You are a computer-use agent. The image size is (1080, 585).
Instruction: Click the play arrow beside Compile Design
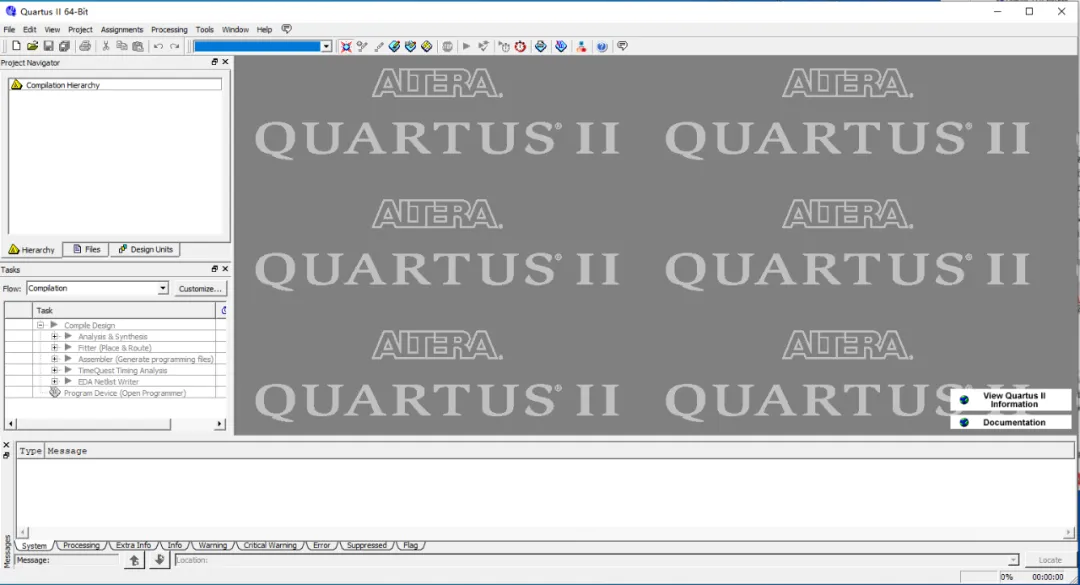click(x=54, y=325)
